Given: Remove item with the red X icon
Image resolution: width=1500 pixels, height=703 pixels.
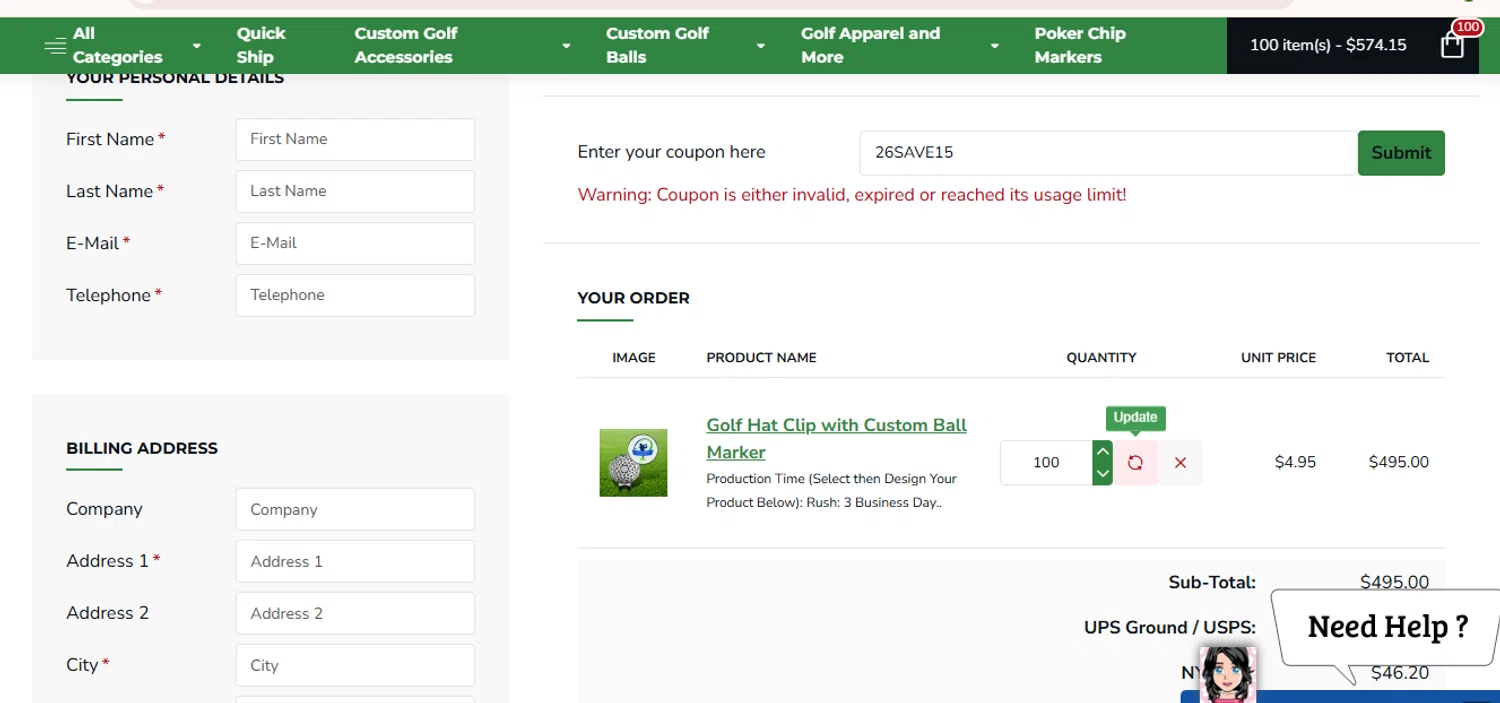Looking at the screenshot, I should click(x=1180, y=463).
